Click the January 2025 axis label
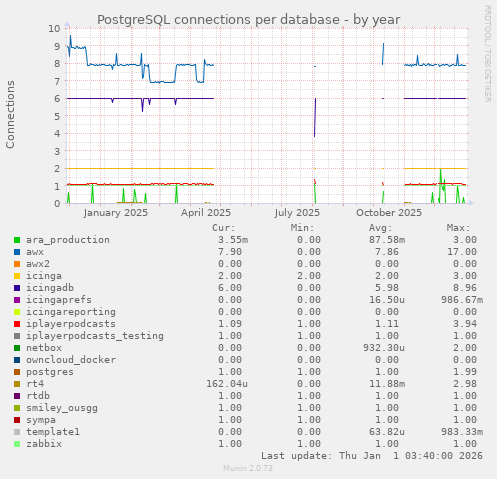 [116, 213]
